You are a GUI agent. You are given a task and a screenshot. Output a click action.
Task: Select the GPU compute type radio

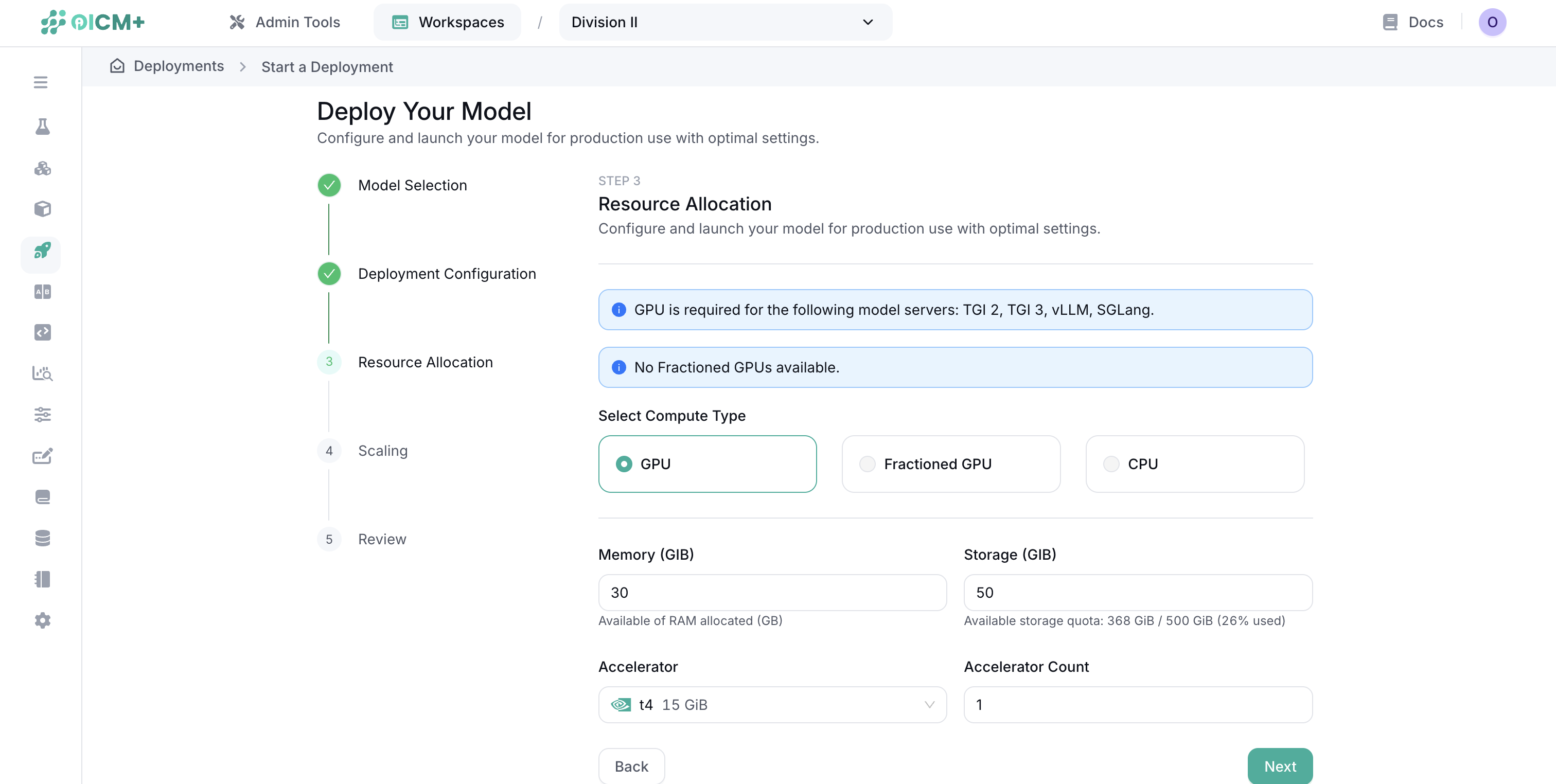(x=624, y=464)
